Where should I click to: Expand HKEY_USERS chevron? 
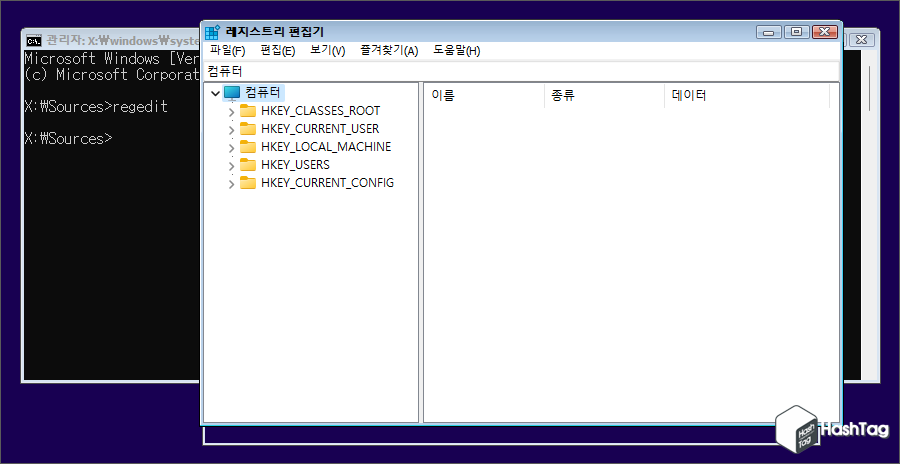(231, 166)
